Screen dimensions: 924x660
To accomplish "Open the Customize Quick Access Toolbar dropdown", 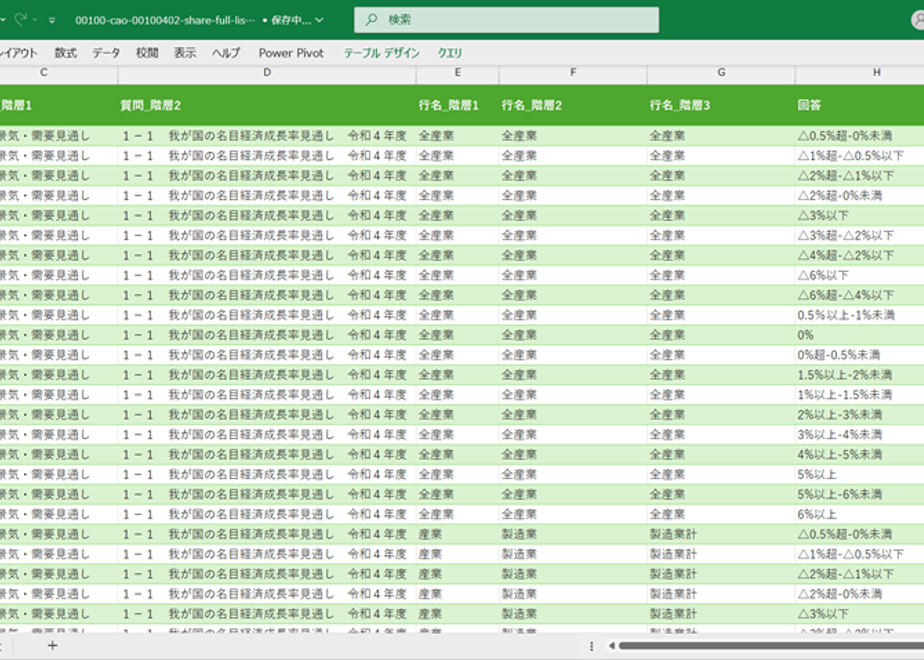I will pos(52,20).
